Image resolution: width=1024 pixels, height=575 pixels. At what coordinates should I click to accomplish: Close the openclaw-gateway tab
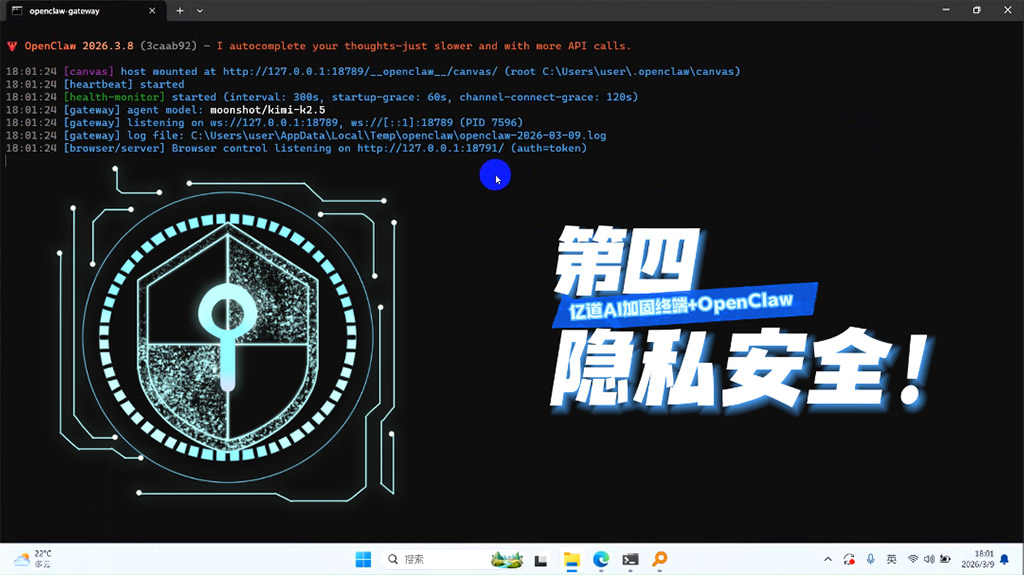tap(152, 10)
